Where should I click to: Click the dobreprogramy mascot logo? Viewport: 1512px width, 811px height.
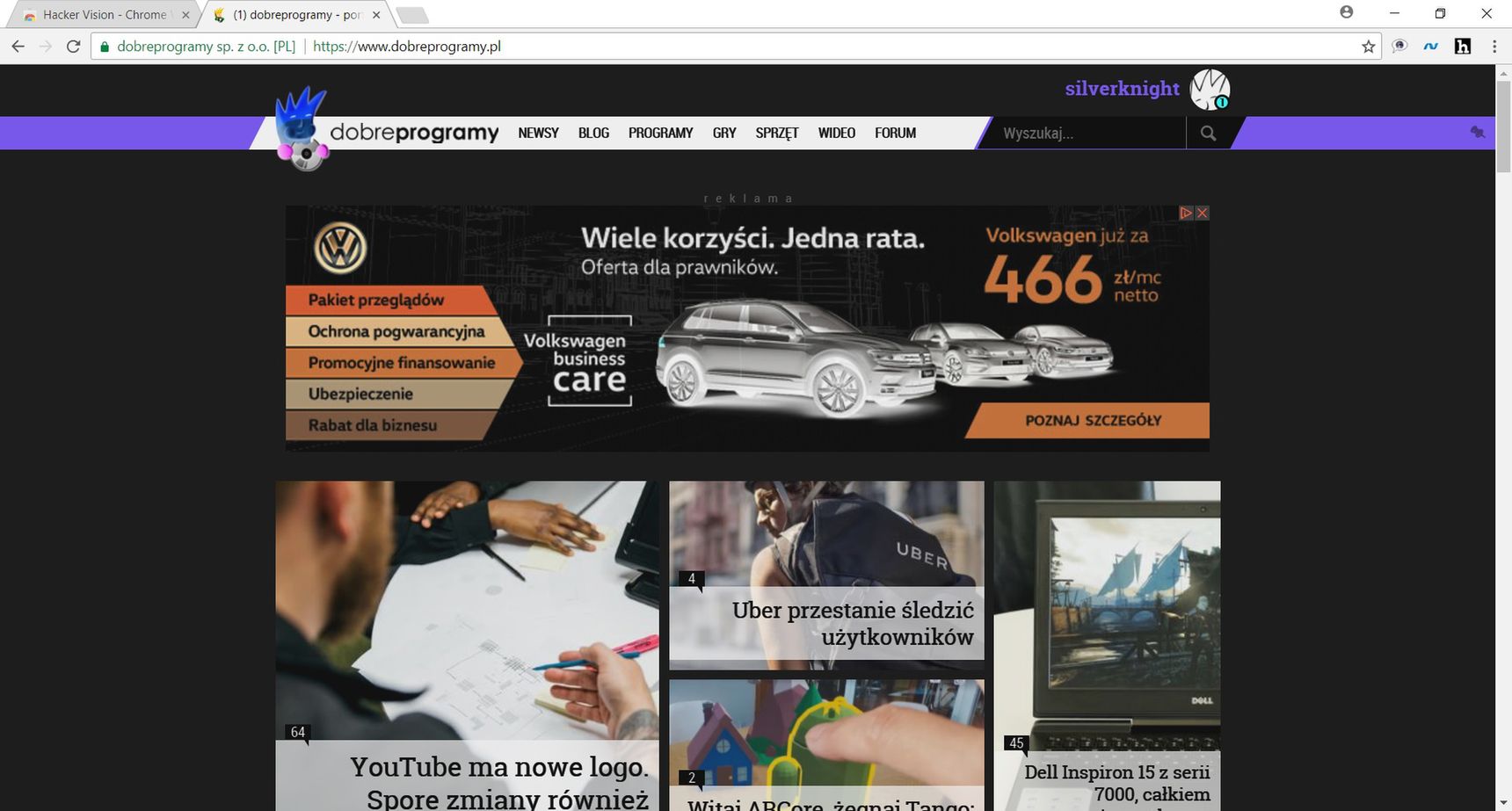click(302, 128)
